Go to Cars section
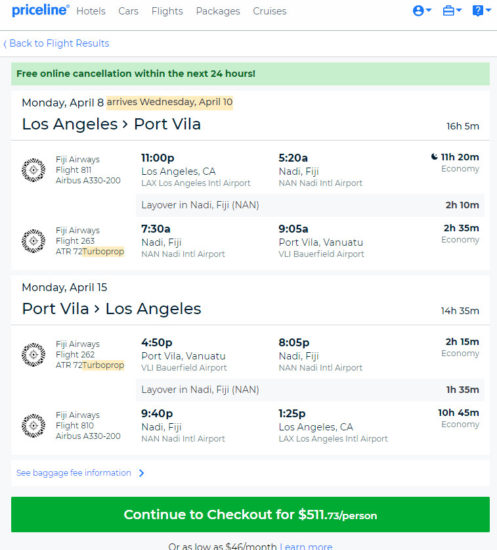497x550 pixels. click(128, 11)
